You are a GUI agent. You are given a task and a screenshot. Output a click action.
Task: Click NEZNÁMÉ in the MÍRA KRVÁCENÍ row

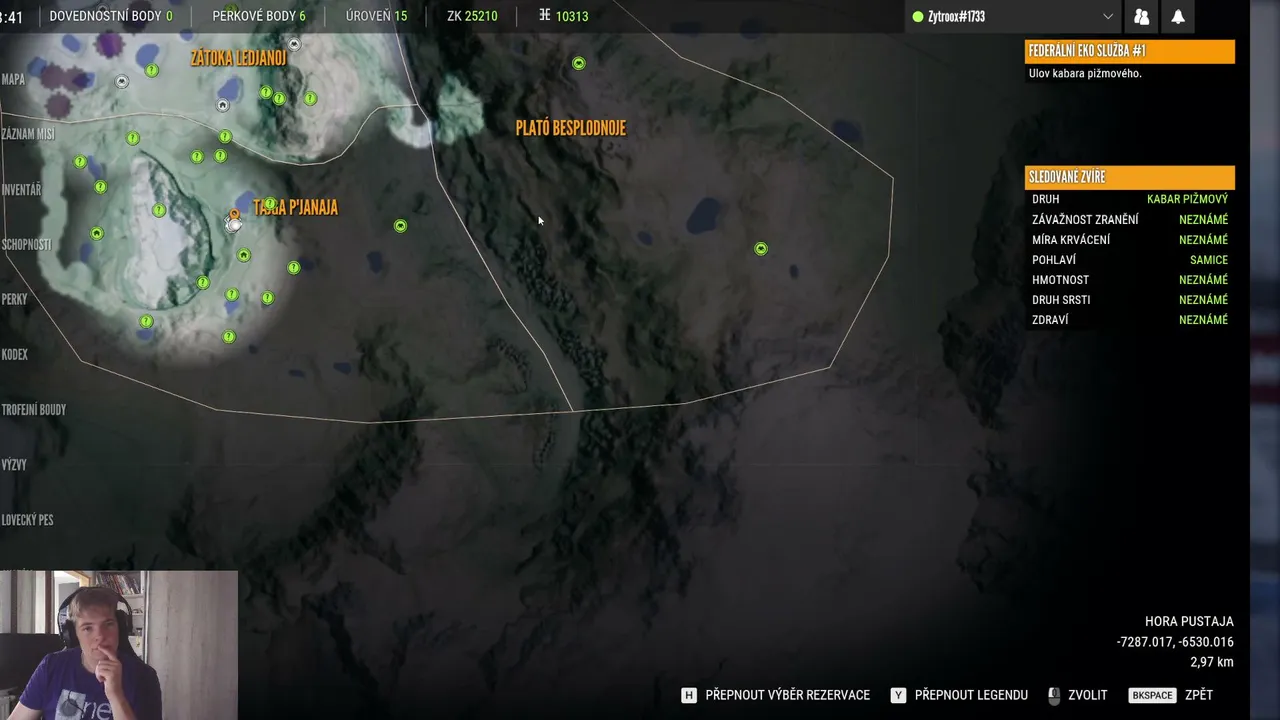tap(1203, 240)
